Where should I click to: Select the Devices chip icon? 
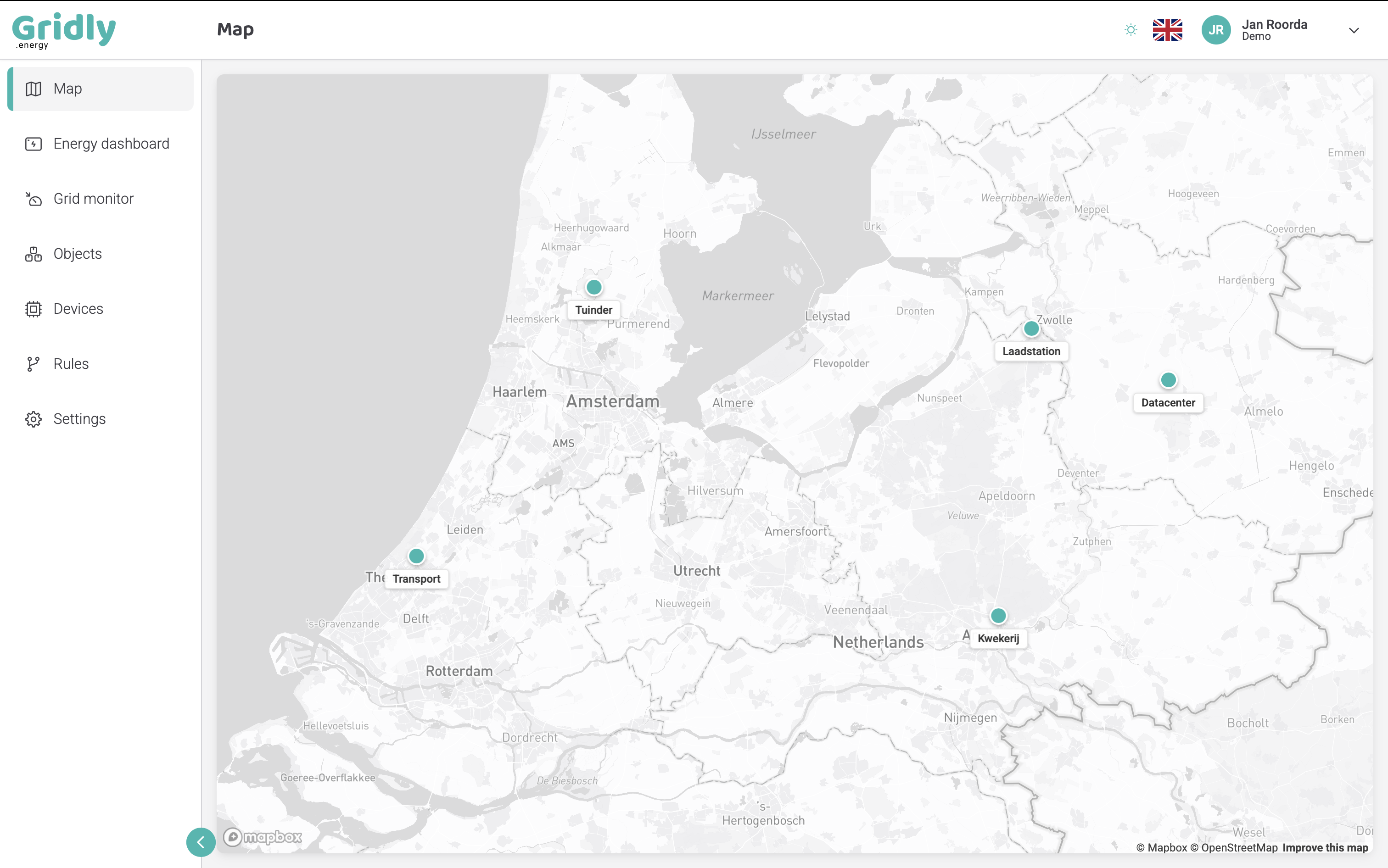34,308
